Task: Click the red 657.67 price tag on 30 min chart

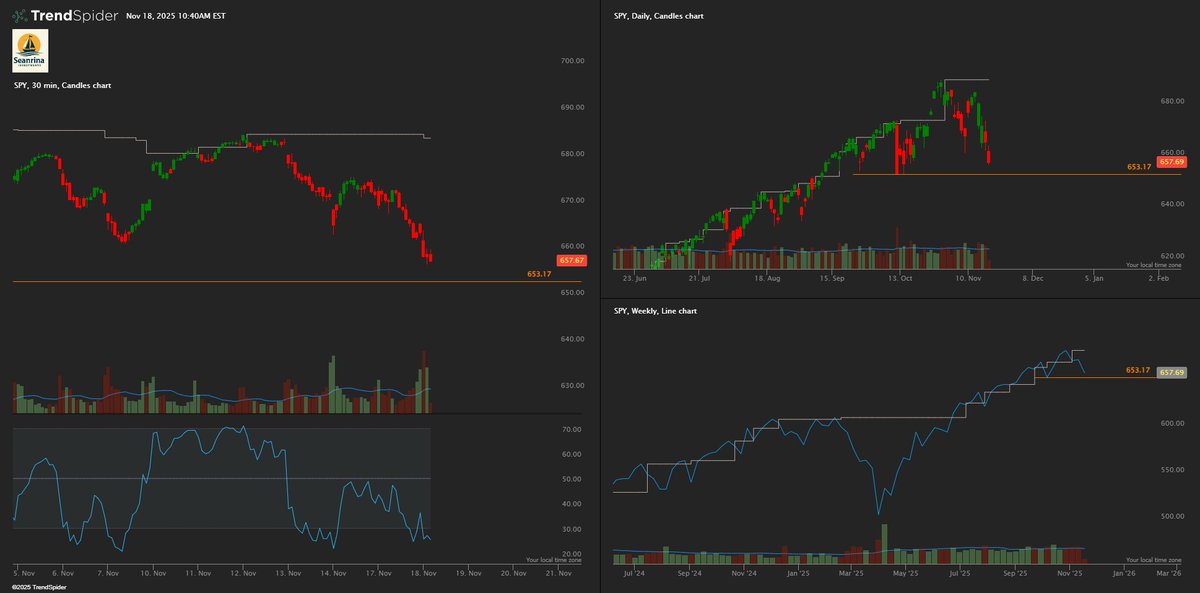Action: [573, 260]
